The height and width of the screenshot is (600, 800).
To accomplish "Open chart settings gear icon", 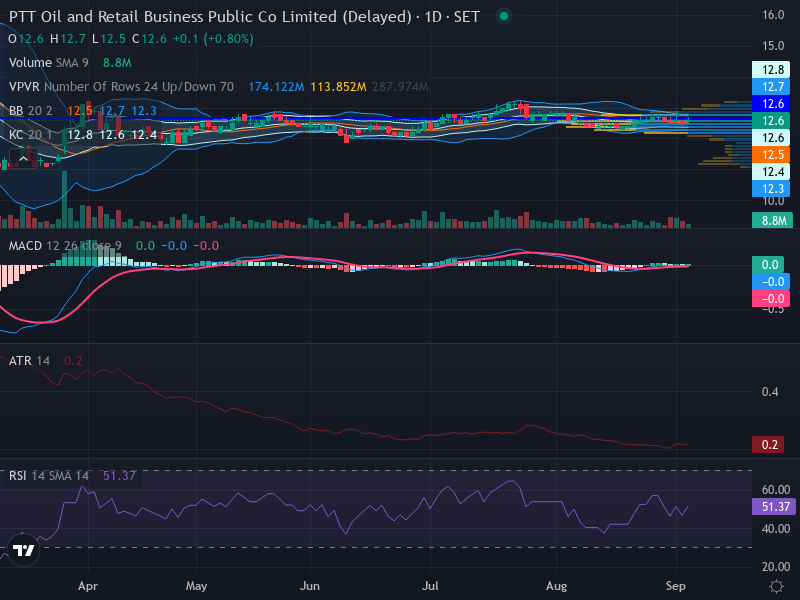I will point(776,586).
